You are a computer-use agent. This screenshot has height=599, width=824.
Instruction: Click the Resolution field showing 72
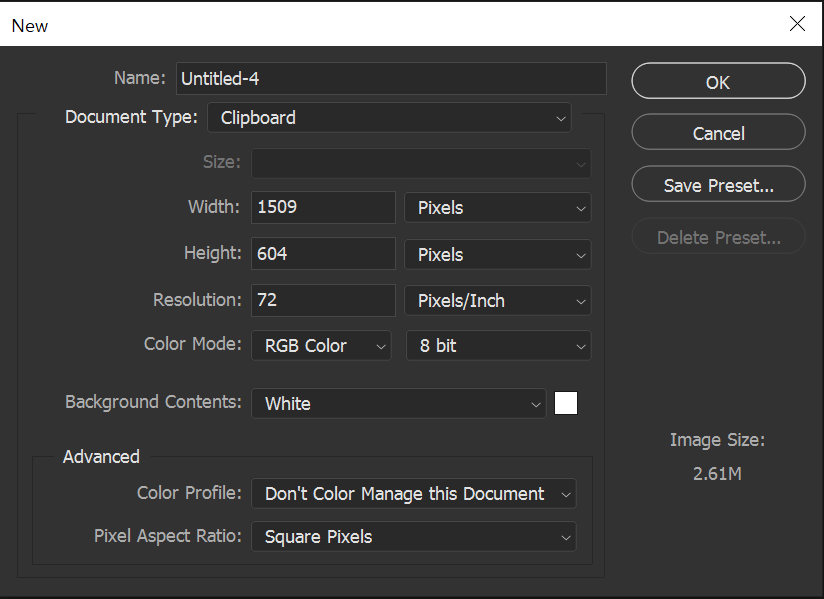click(x=323, y=300)
